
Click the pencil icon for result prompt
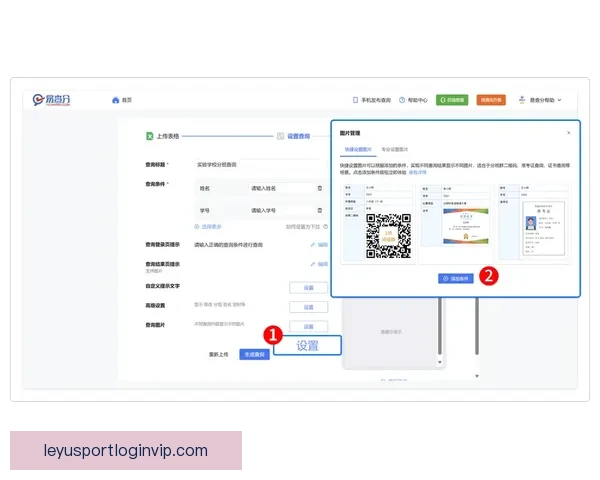tap(313, 264)
